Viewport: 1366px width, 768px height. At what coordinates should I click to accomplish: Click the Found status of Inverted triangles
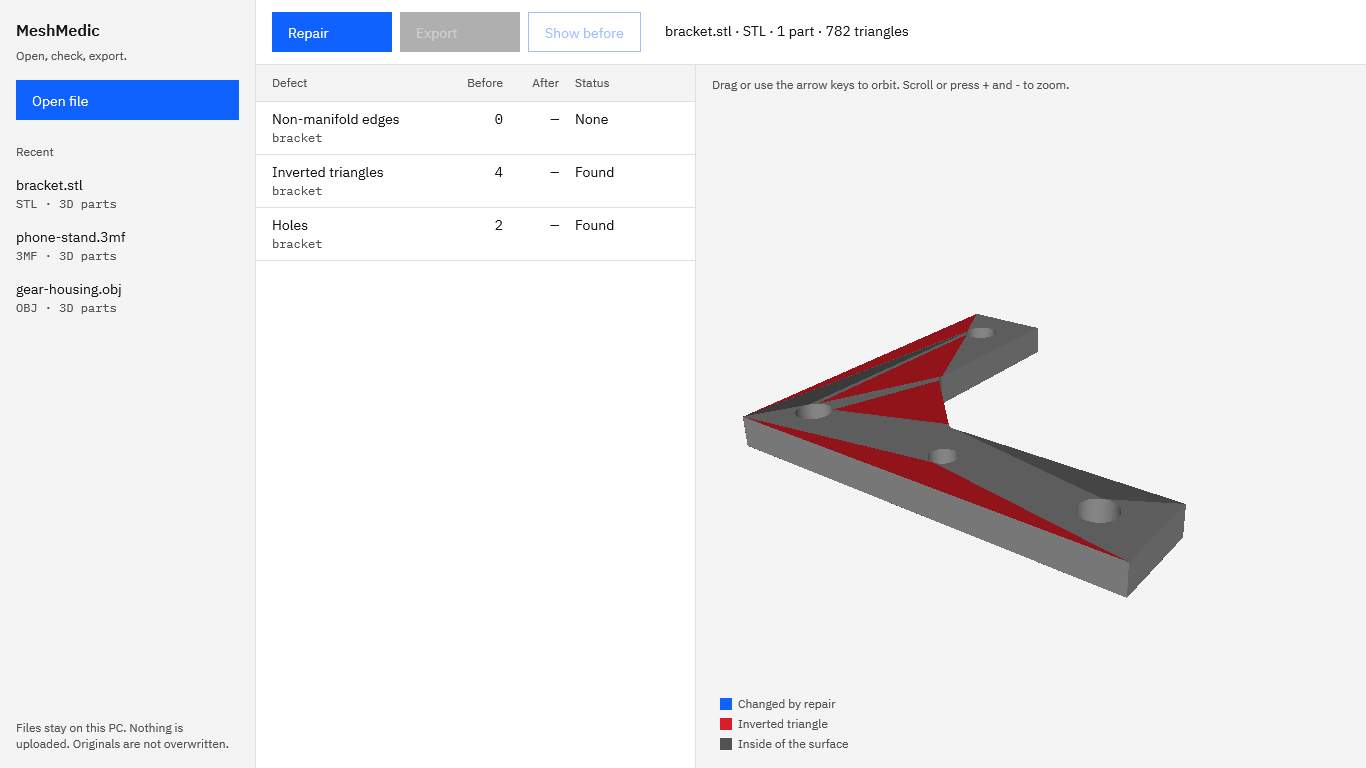coord(594,172)
